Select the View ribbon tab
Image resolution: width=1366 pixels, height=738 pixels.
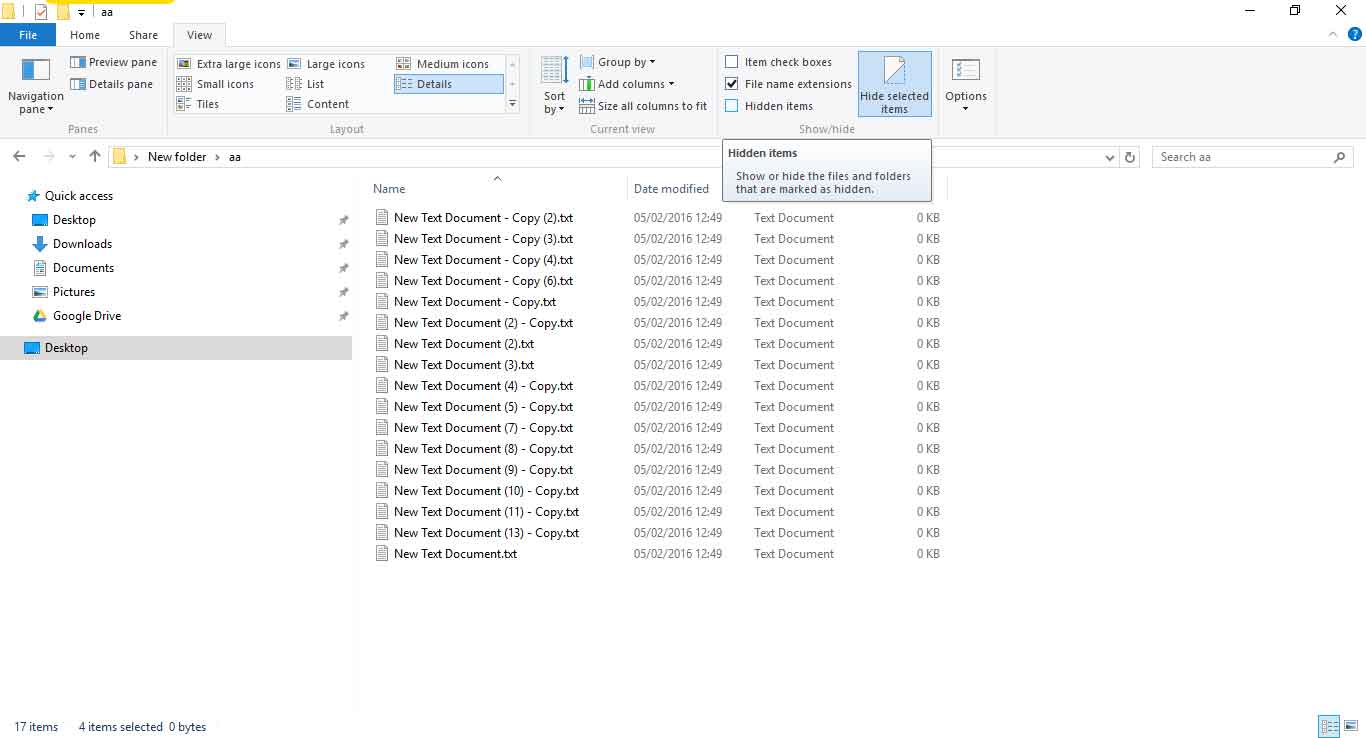click(x=199, y=35)
